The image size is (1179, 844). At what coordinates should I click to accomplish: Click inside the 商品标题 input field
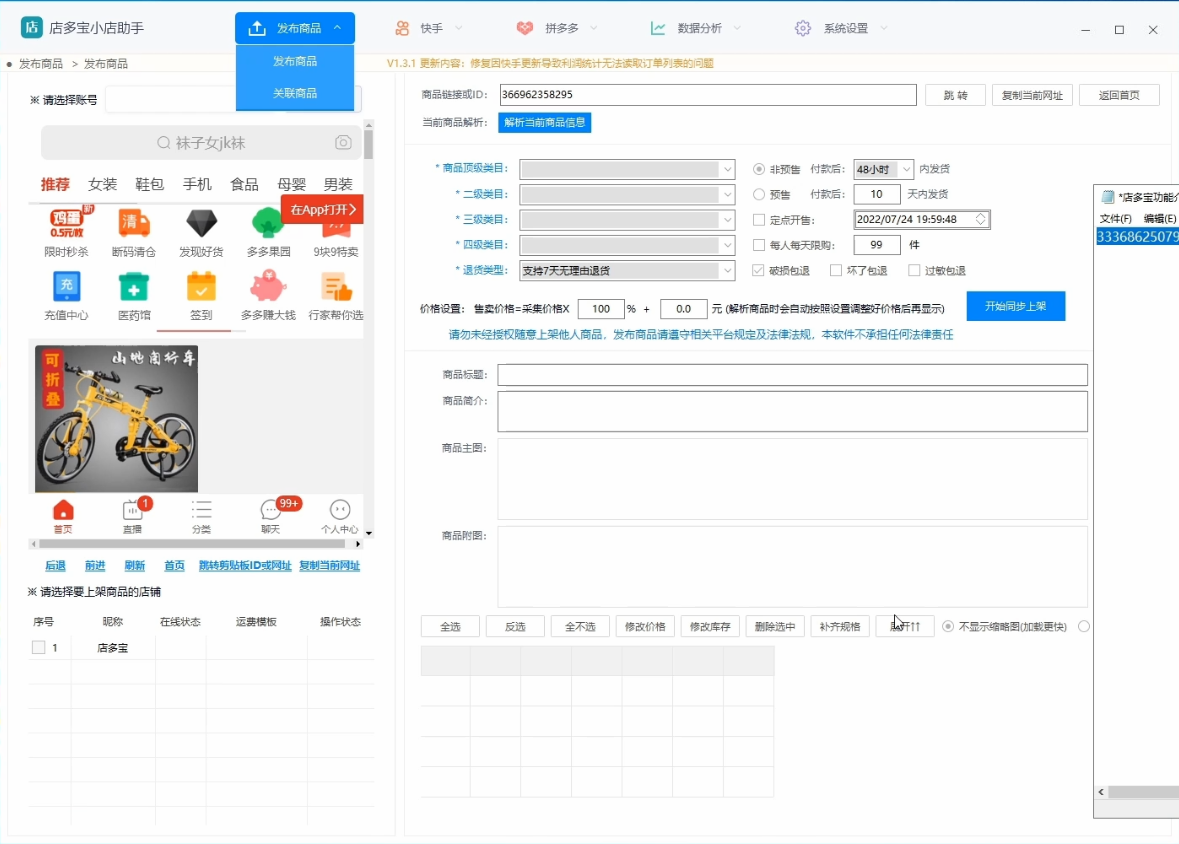point(790,375)
